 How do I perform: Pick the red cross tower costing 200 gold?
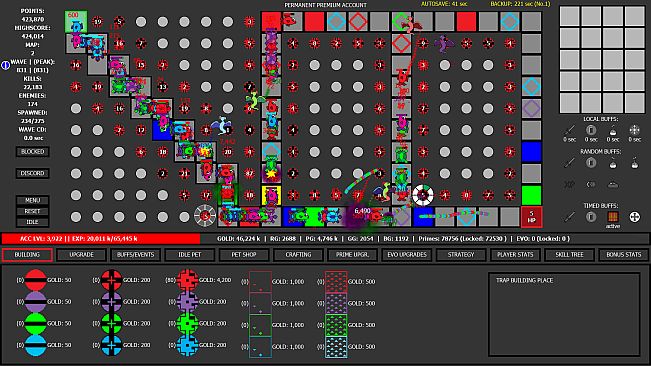point(111,280)
